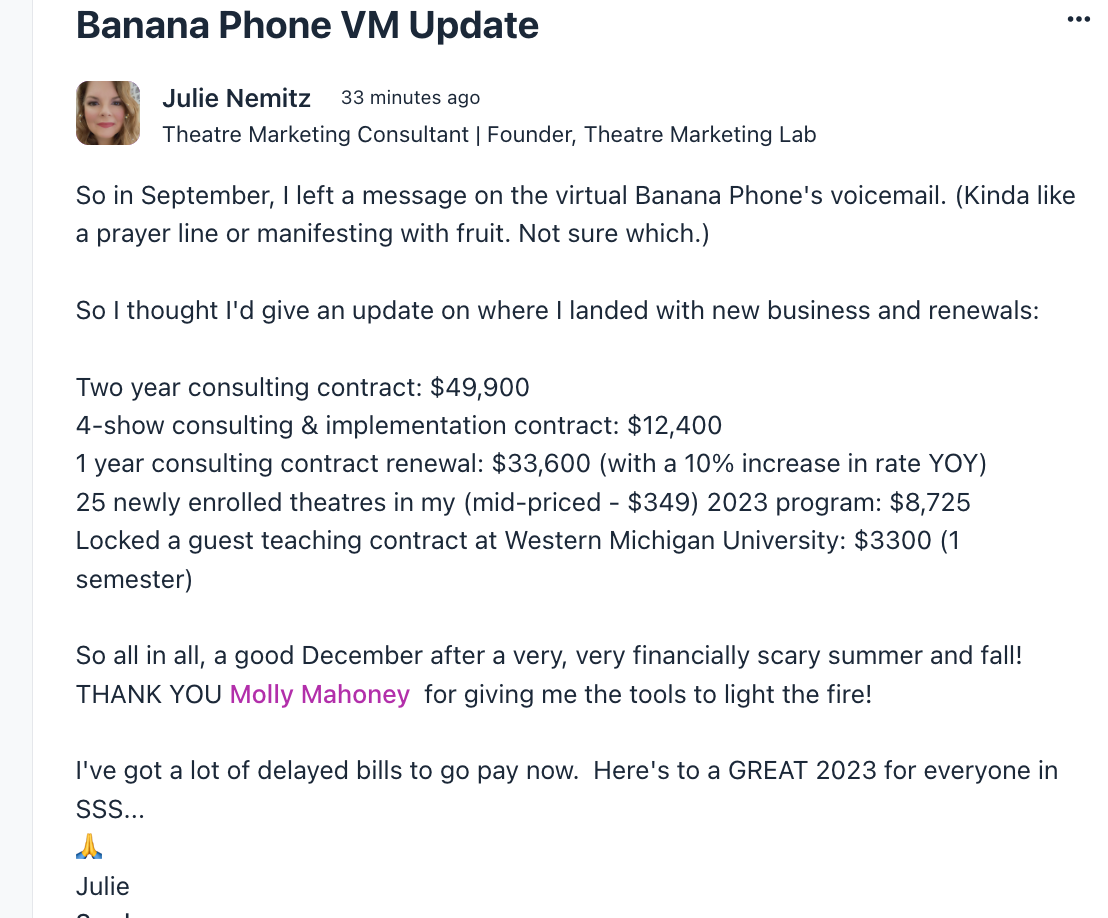Click the "Two year consulting contract: $49,900" line

point(302,387)
